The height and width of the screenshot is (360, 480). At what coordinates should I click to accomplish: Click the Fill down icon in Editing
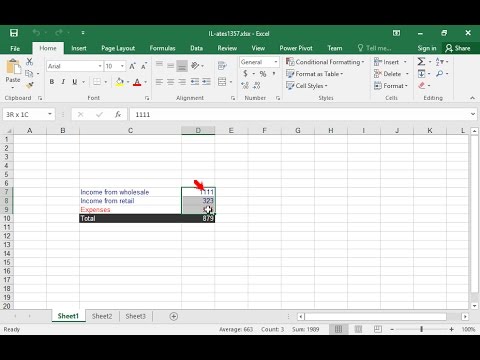click(421, 74)
